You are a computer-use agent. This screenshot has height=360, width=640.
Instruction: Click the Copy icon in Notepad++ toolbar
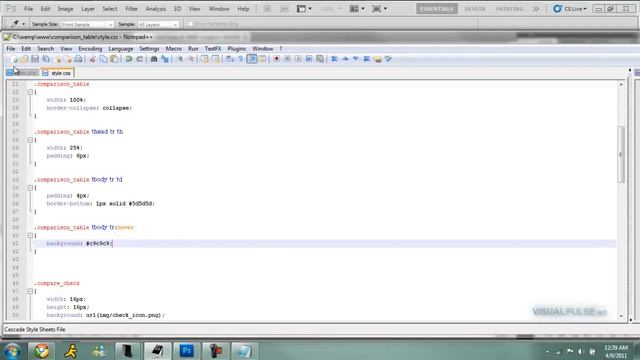pos(104,59)
